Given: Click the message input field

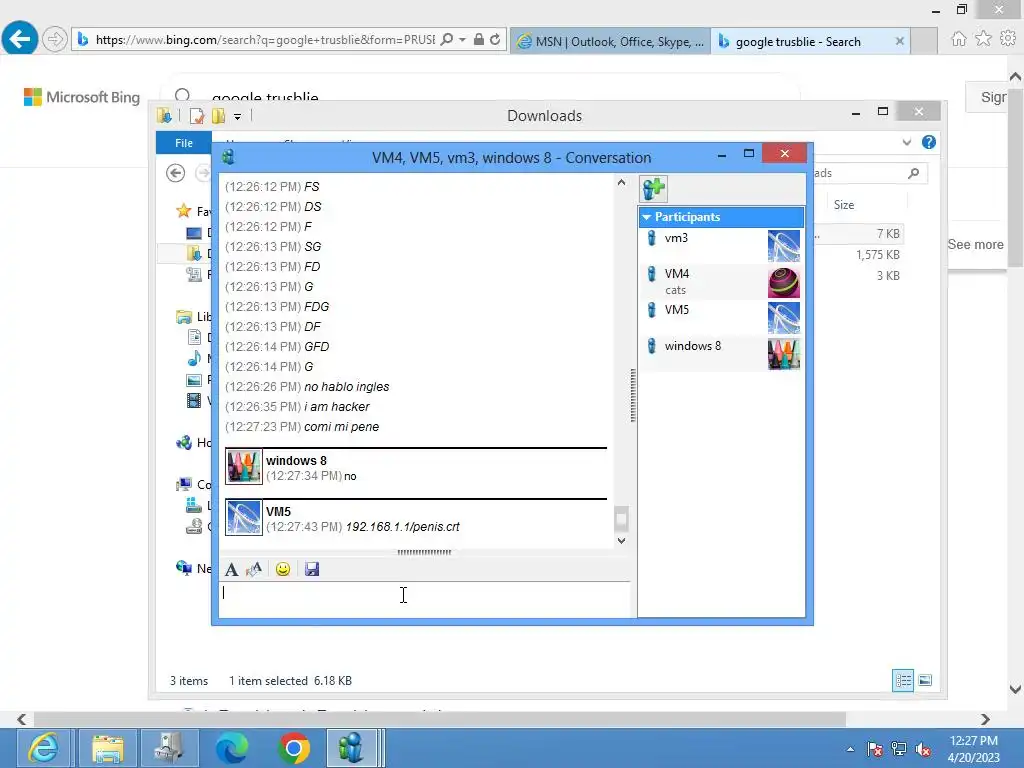Looking at the screenshot, I should click(x=424, y=599).
